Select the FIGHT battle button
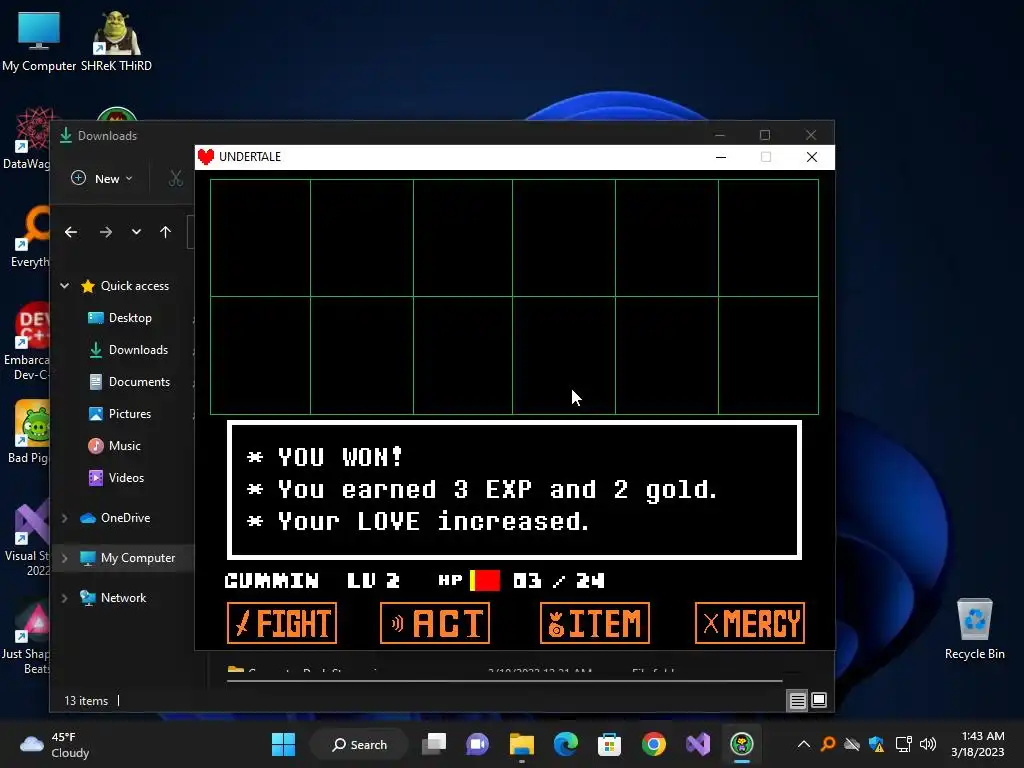 282,623
